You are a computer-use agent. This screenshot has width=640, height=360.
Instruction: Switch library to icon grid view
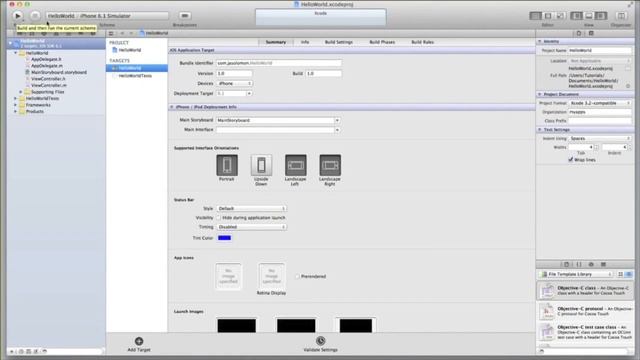point(620,274)
